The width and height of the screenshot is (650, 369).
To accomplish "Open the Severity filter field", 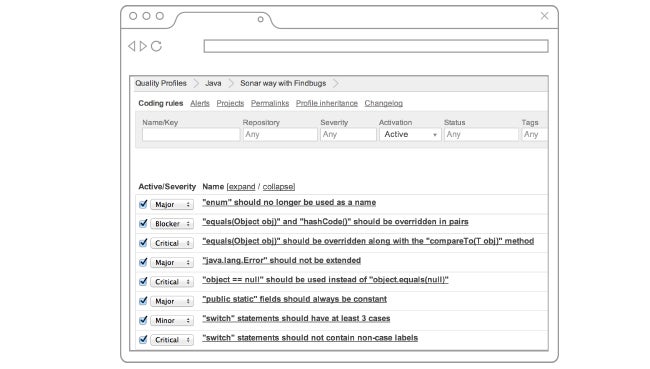I will click(348, 134).
